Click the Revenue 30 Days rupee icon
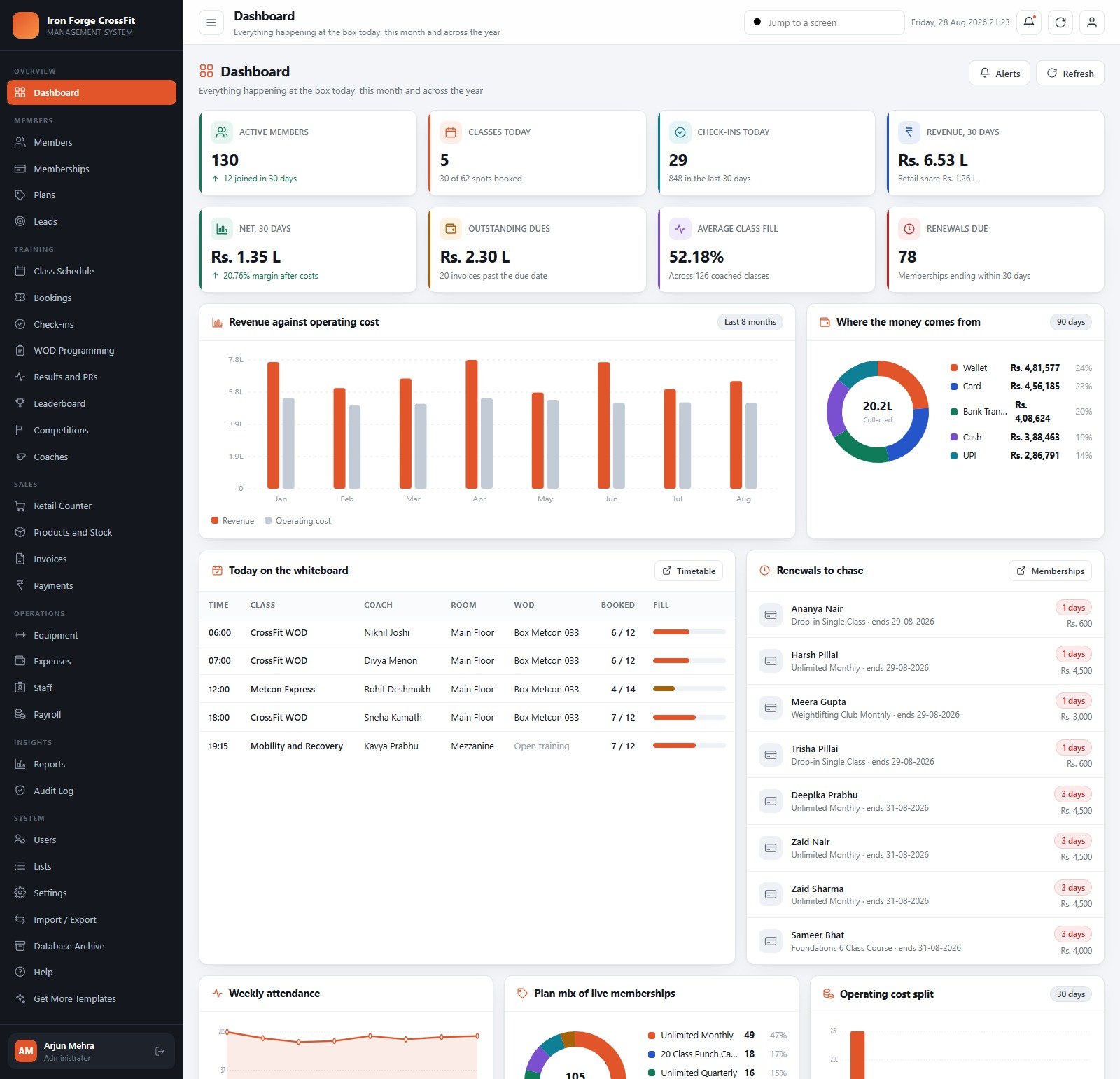Viewport: 1120px width, 1079px height. pos(909,132)
